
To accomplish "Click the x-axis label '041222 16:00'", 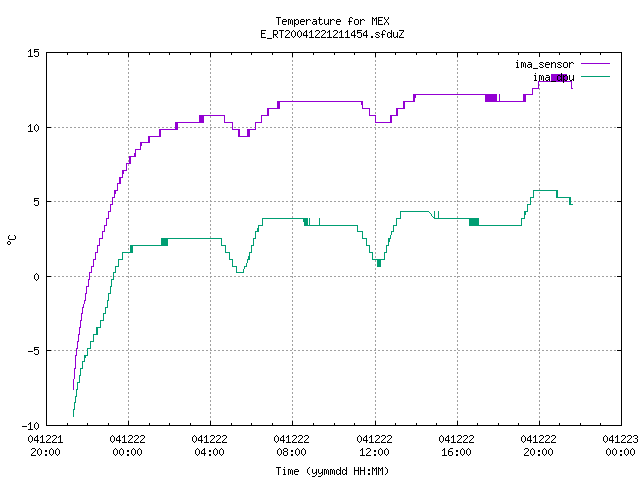I will 456,446.
